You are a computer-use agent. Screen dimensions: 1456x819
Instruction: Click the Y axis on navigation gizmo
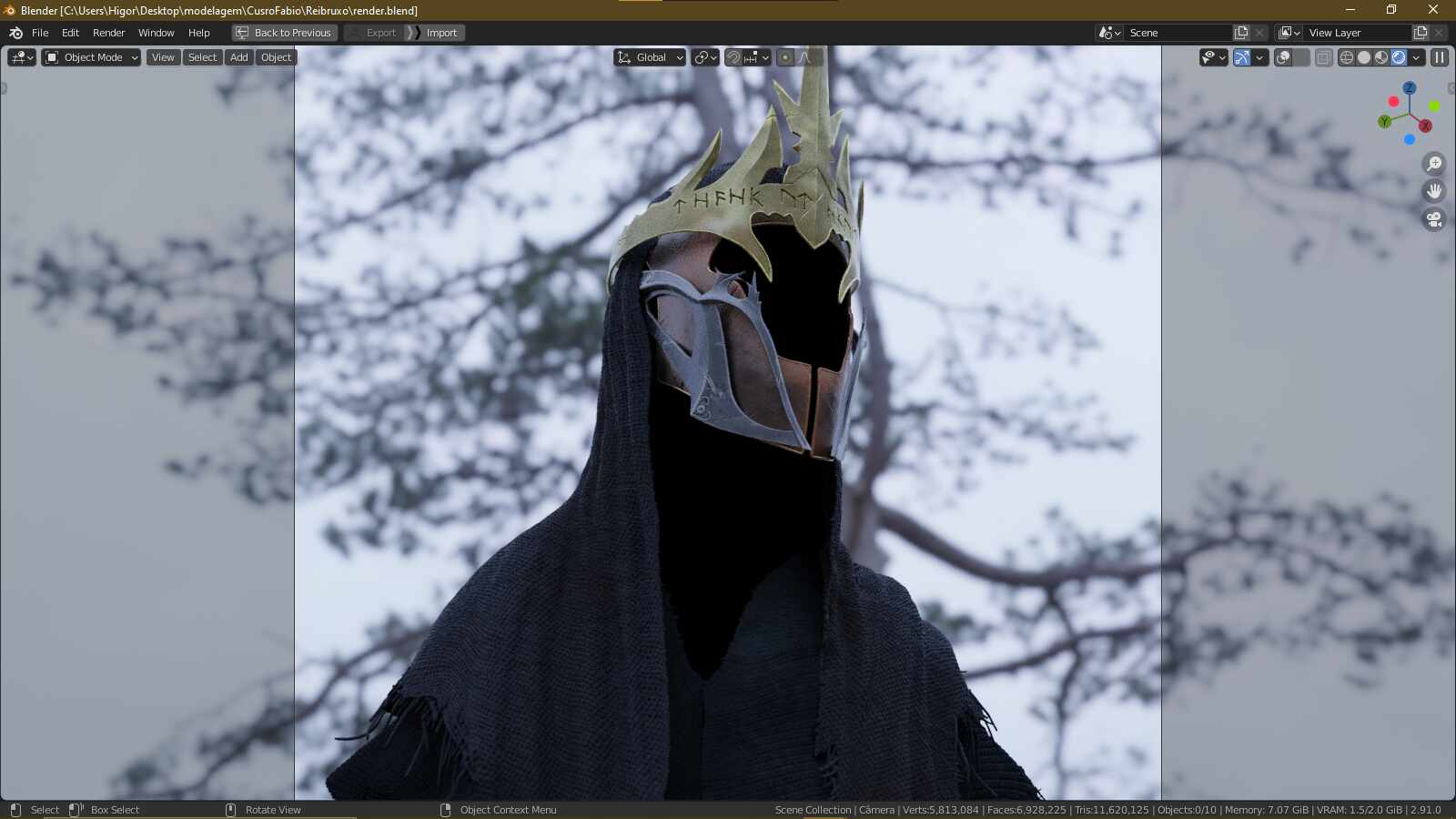pos(1385,122)
